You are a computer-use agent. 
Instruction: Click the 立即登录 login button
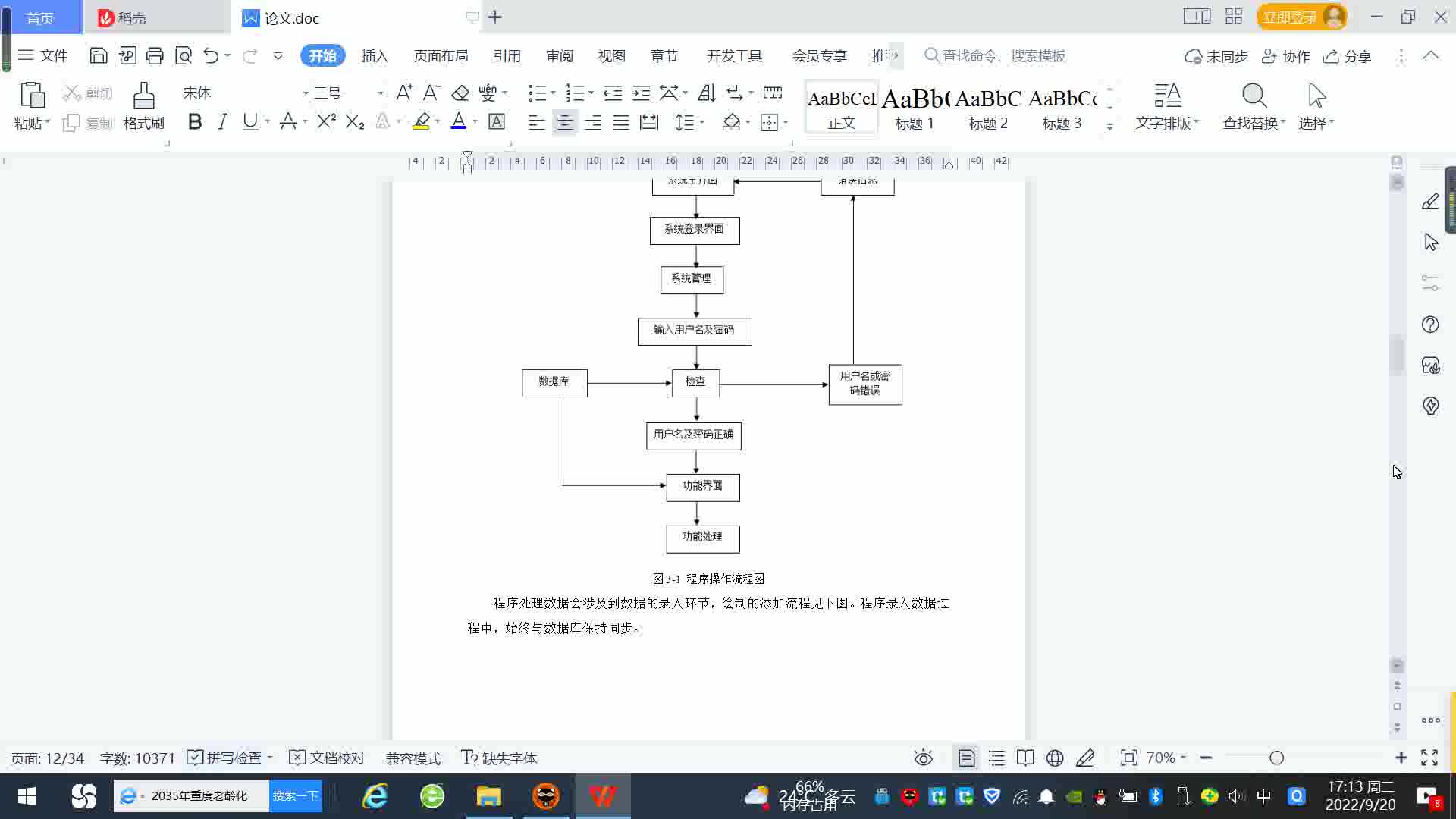(1289, 17)
